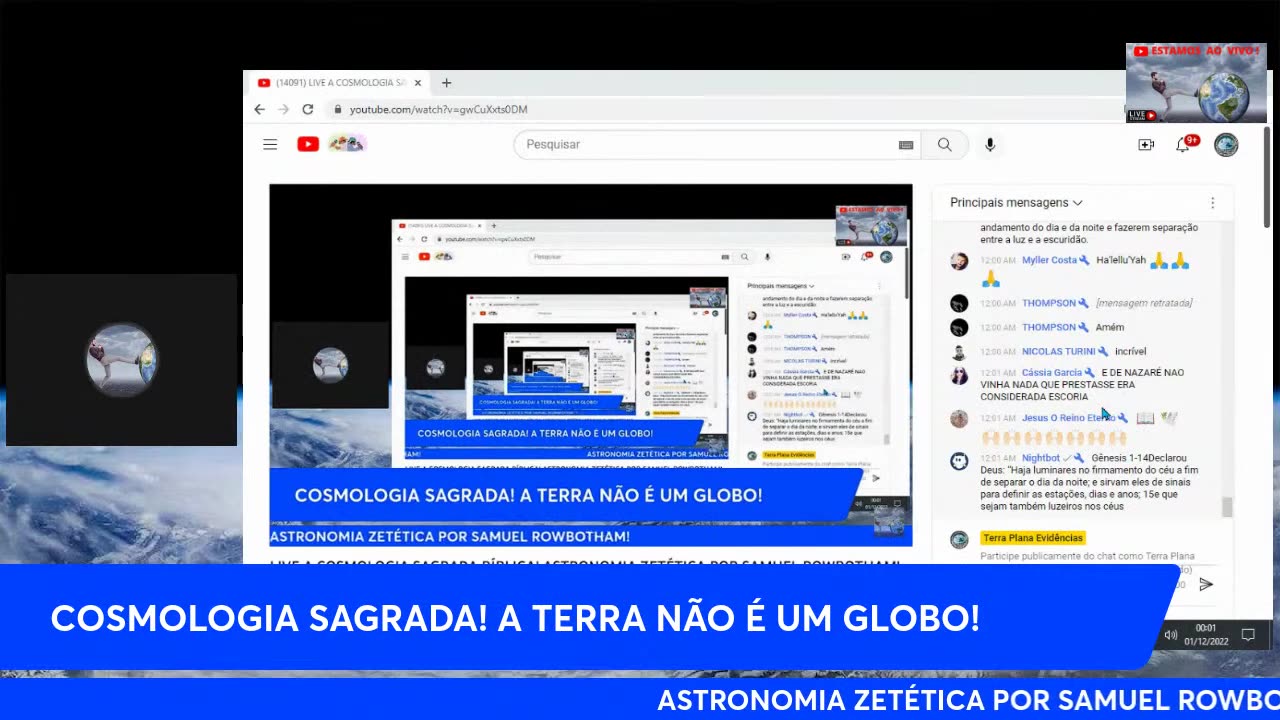
Task: Open the Create video icon
Action: (1146, 145)
